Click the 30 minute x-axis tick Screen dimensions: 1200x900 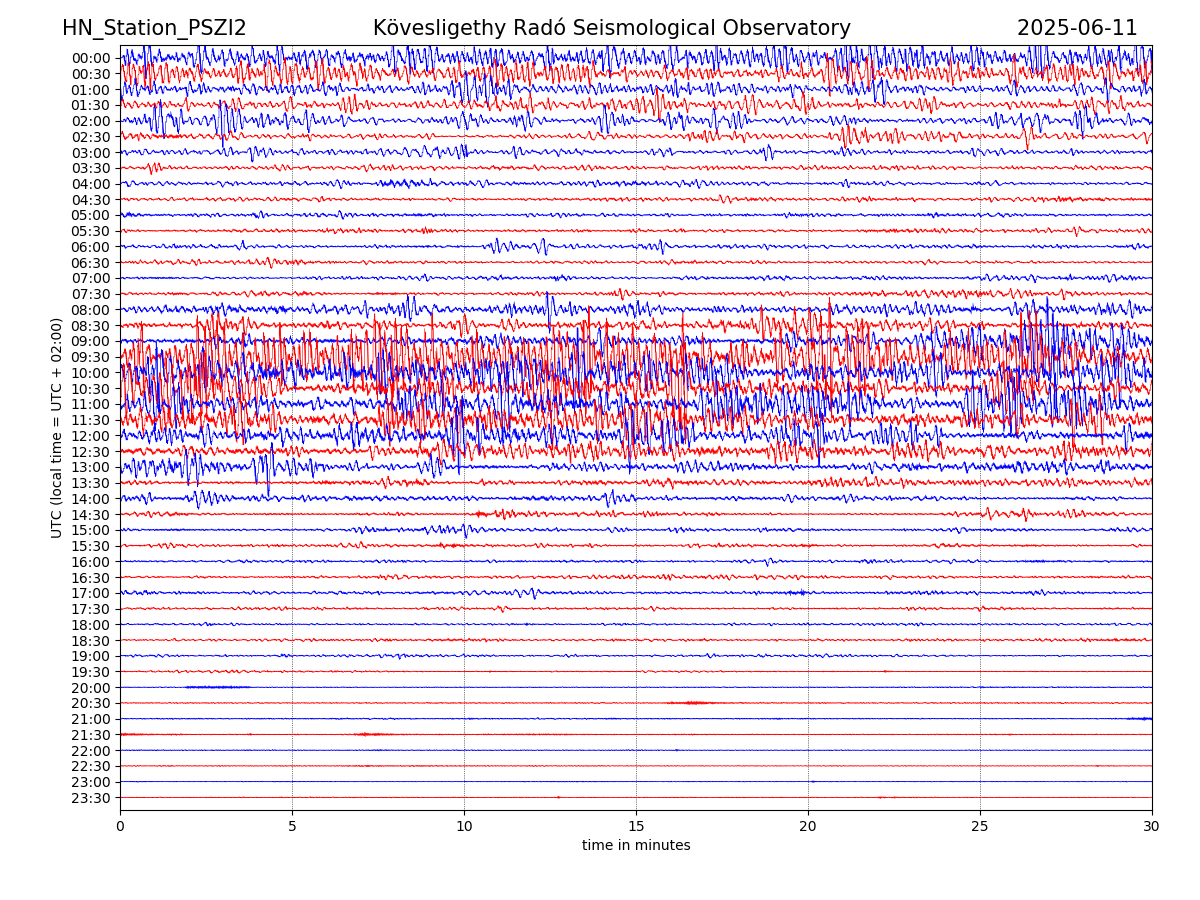1152,826
